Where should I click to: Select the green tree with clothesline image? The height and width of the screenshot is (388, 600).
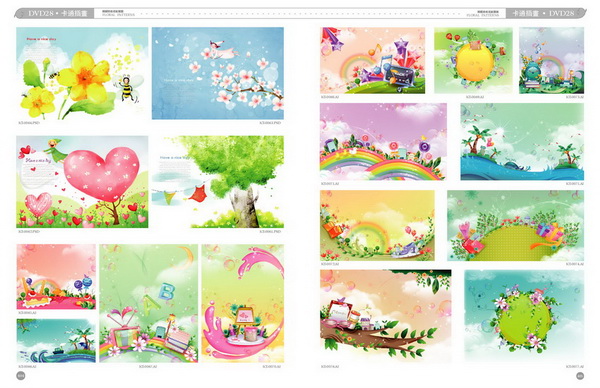(x=218, y=182)
